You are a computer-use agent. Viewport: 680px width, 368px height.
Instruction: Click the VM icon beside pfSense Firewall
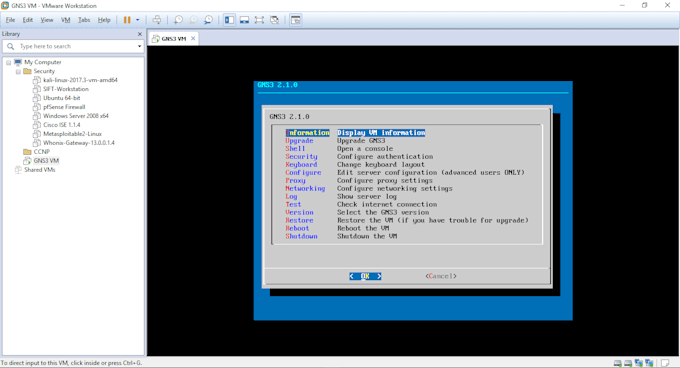(37, 107)
